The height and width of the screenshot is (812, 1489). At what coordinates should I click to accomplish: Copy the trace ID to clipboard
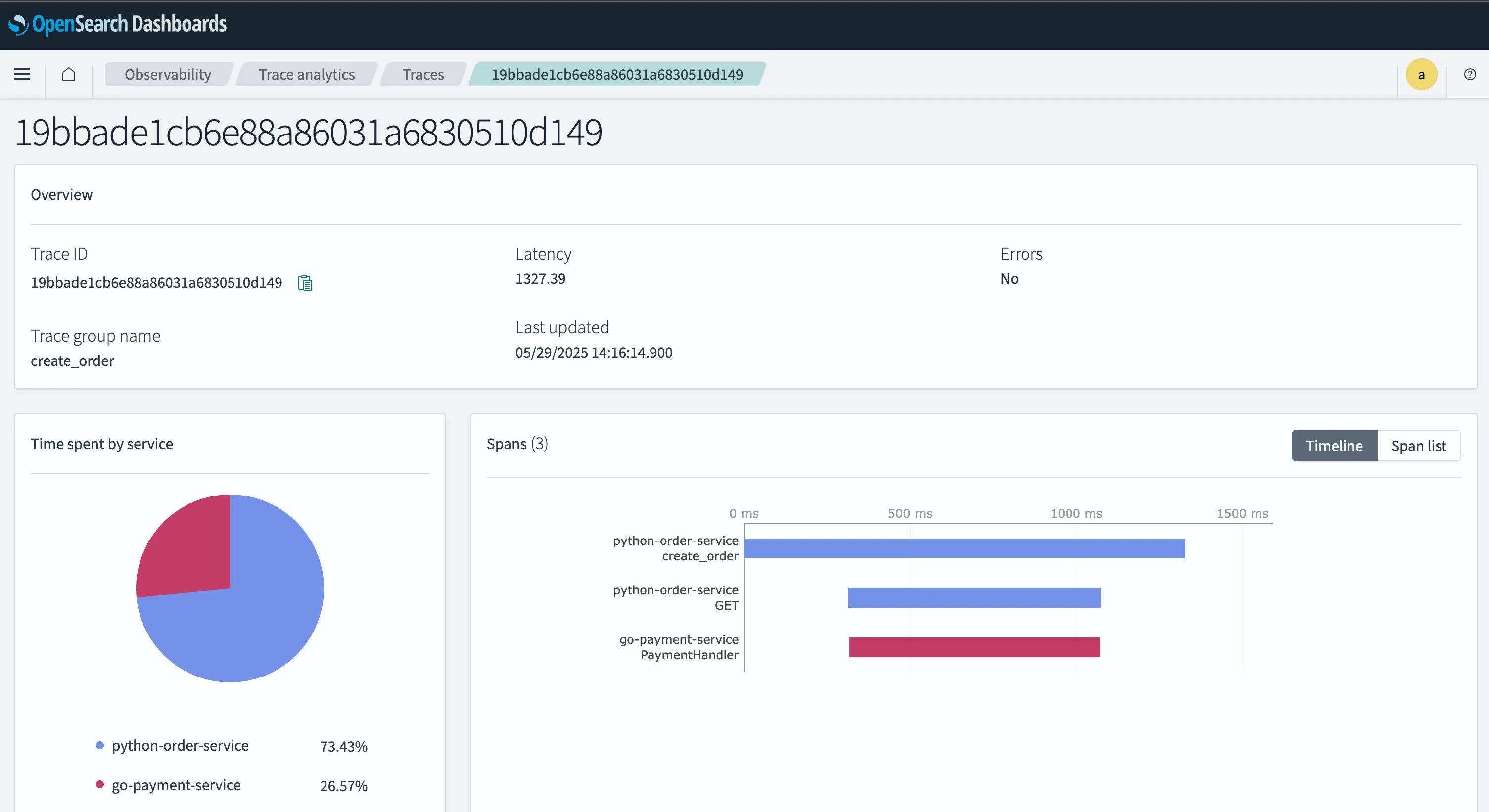(x=305, y=282)
